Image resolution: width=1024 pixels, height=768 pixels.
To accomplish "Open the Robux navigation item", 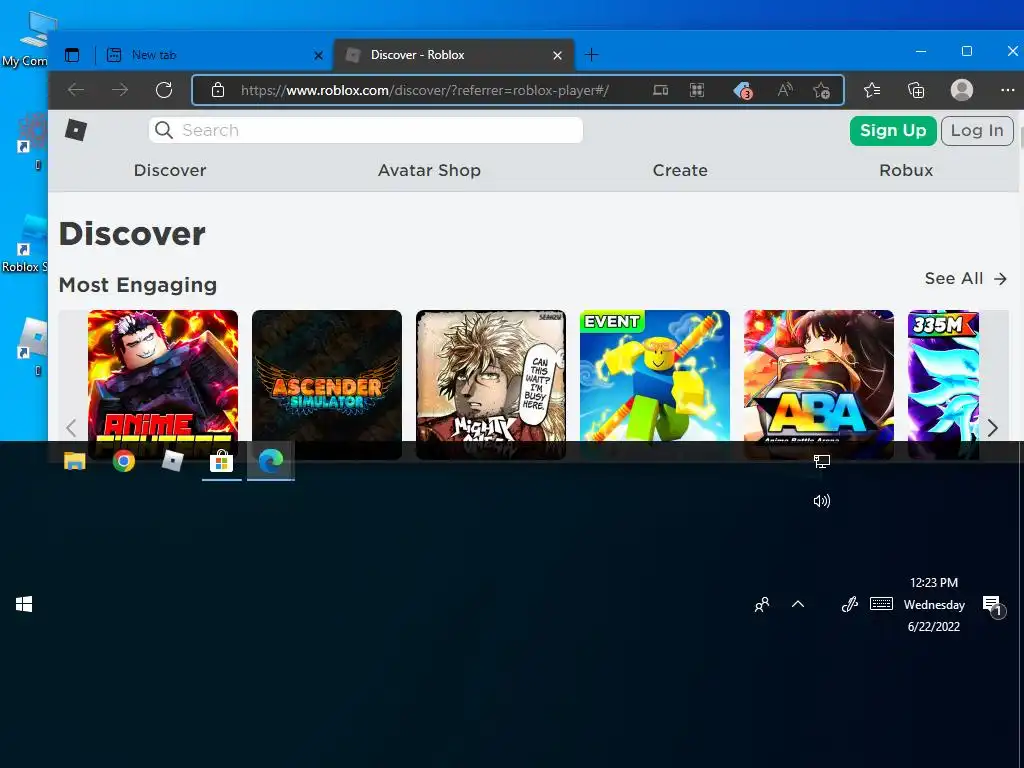I will (x=906, y=170).
